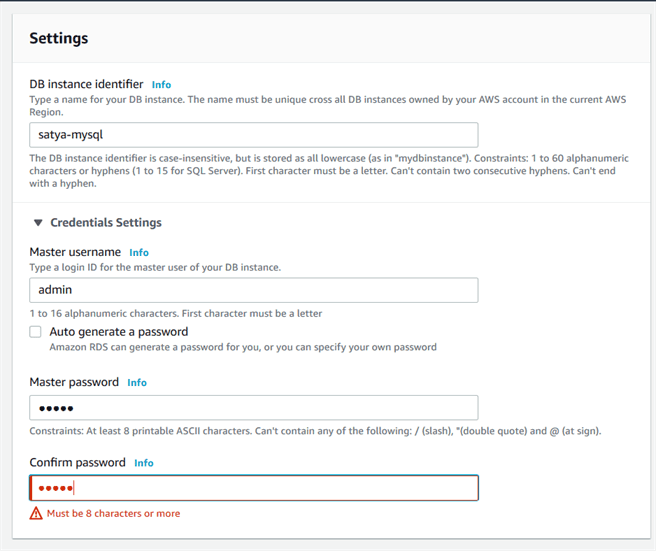Focus the DB instance identifier field containing satya-mysql
The width and height of the screenshot is (656, 551).
coord(253,135)
